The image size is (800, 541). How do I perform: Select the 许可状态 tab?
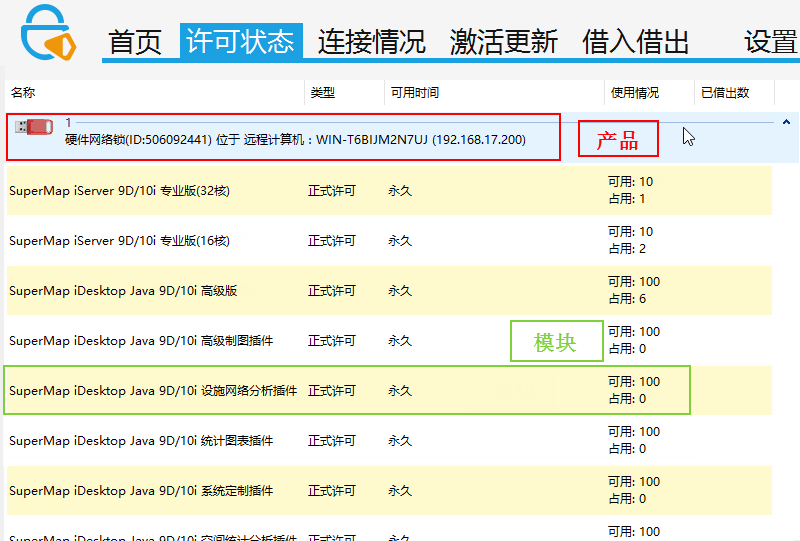pos(241,41)
